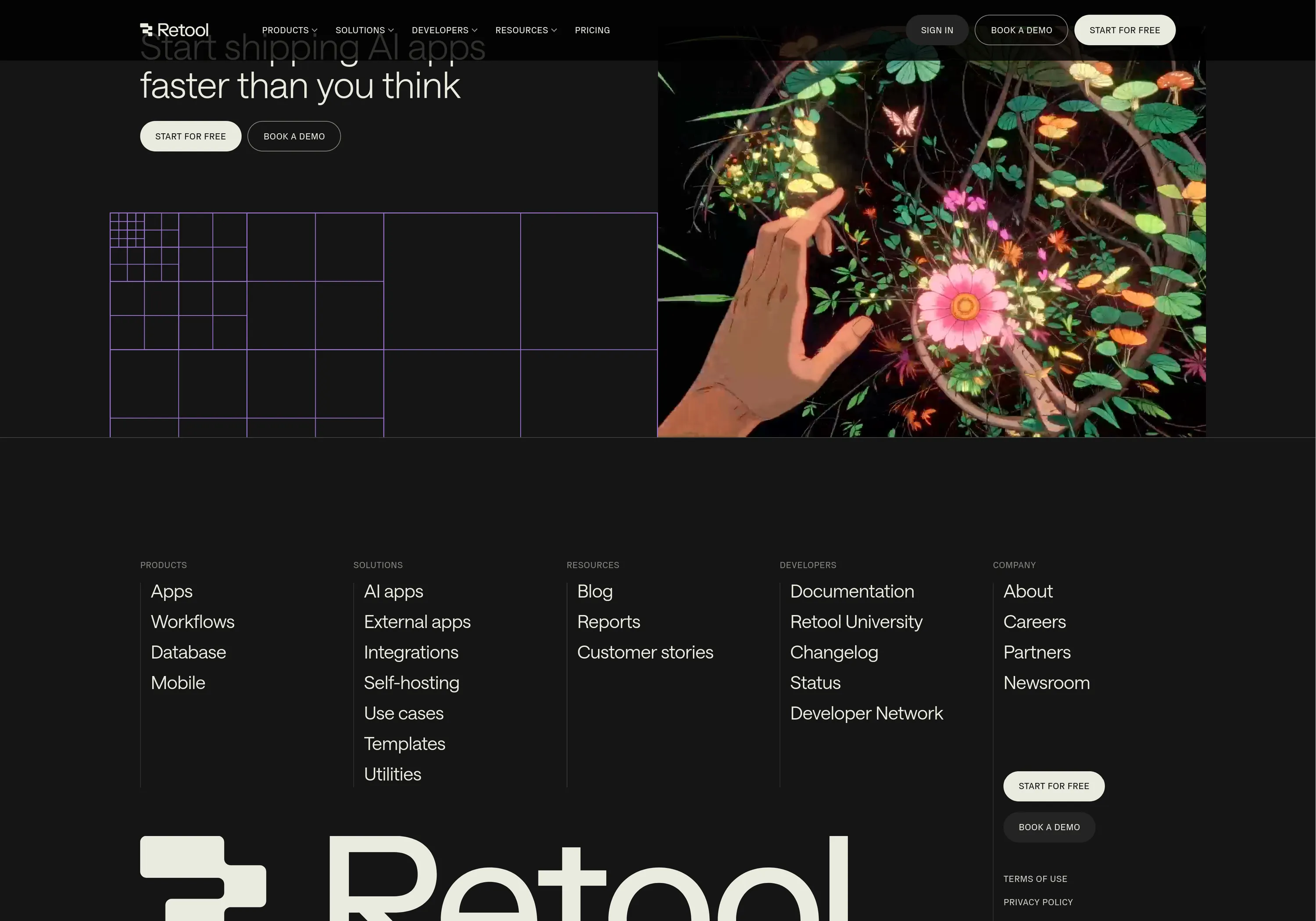Expand the Products dropdown chevron in the navbar

314,30
